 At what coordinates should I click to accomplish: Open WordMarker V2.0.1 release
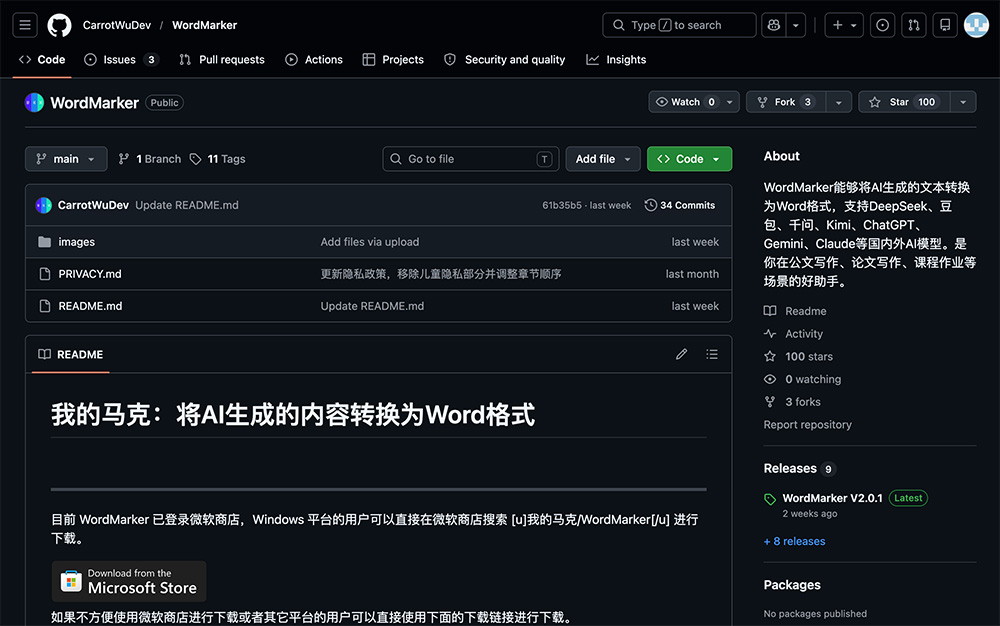[x=832, y=498]
